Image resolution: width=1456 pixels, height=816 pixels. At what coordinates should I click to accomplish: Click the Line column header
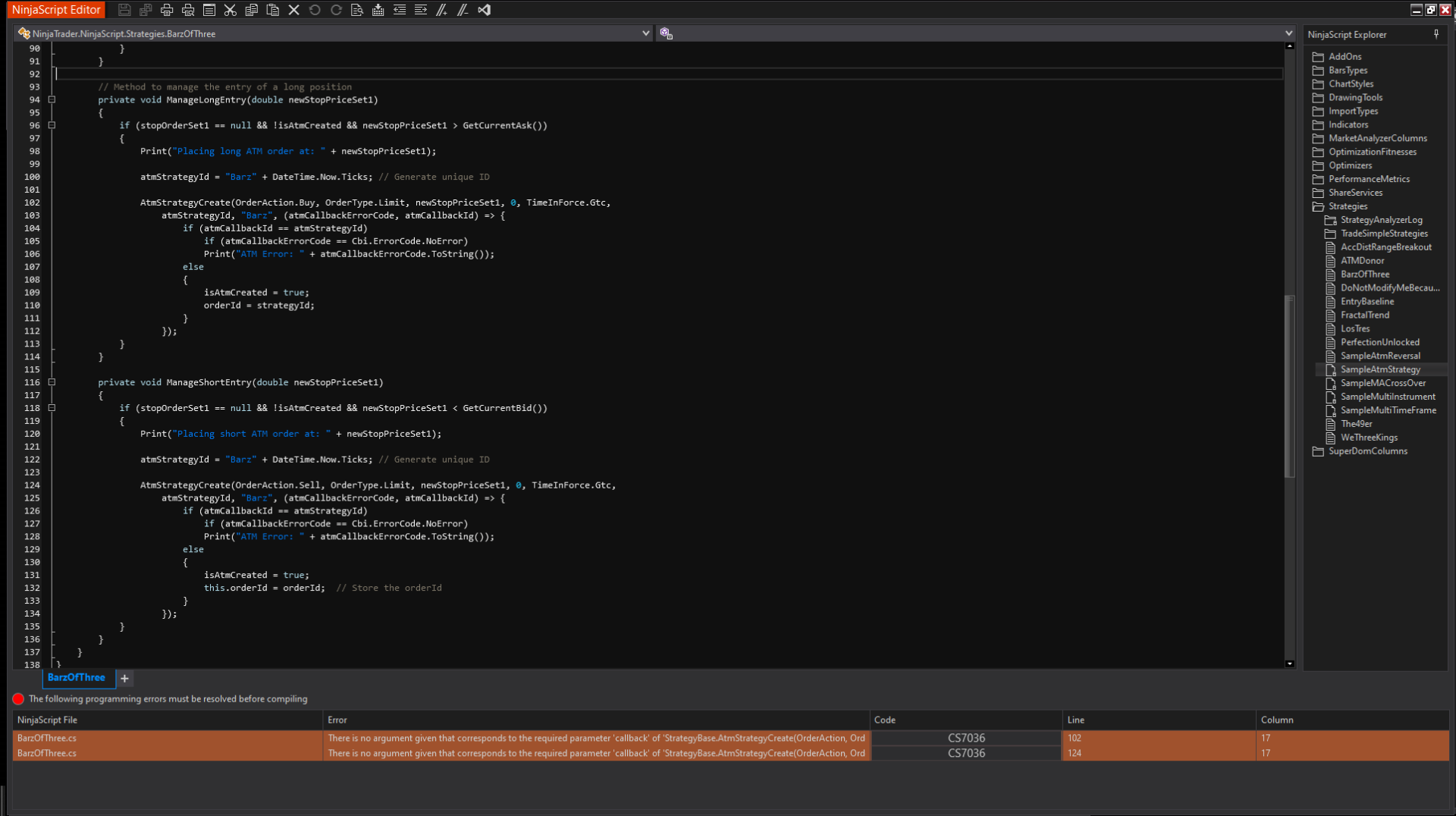[x=1159, y=720]
